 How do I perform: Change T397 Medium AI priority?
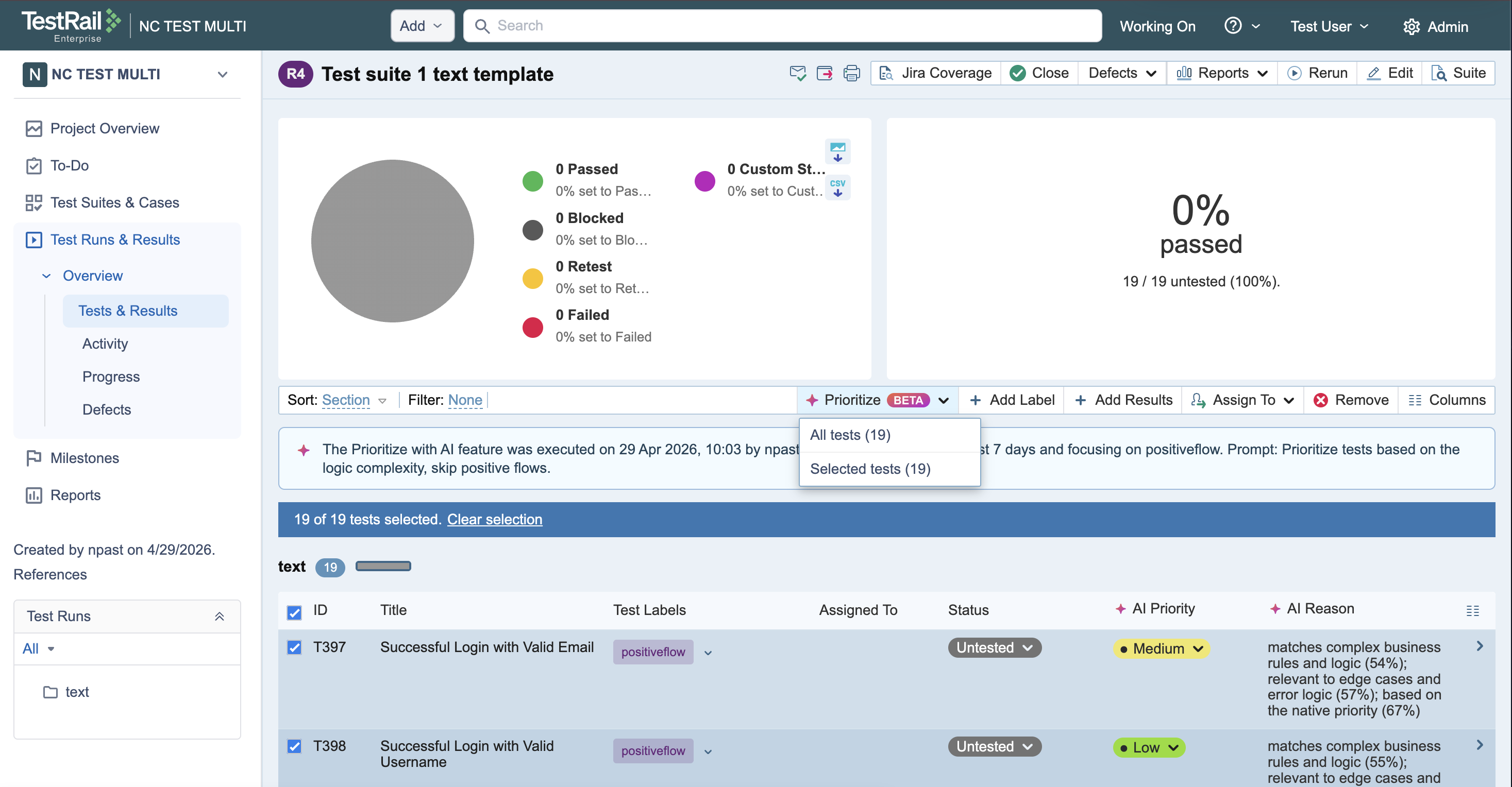click(x=1161, y=648)
